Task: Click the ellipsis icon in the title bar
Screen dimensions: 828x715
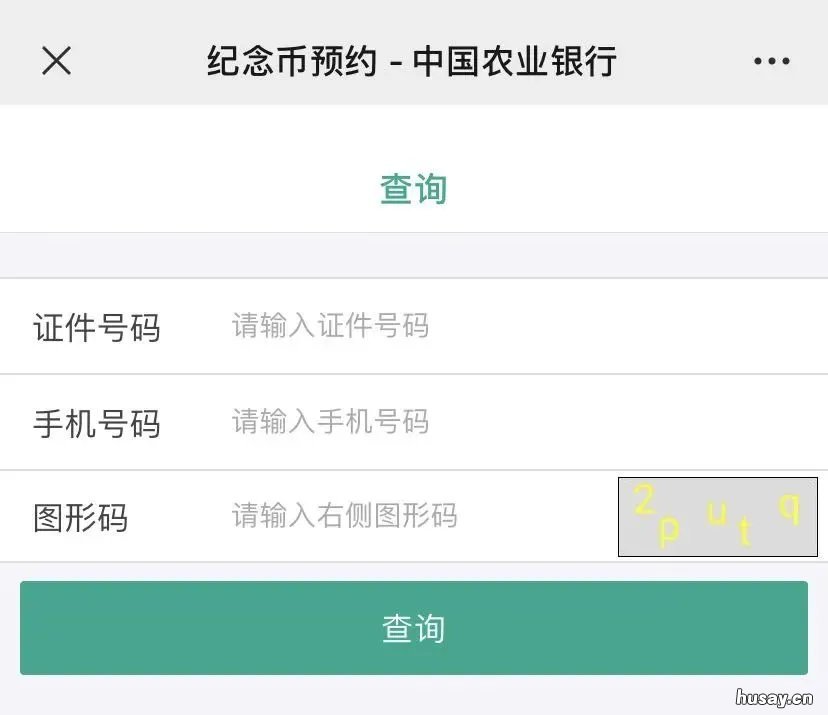Action: 771,61
